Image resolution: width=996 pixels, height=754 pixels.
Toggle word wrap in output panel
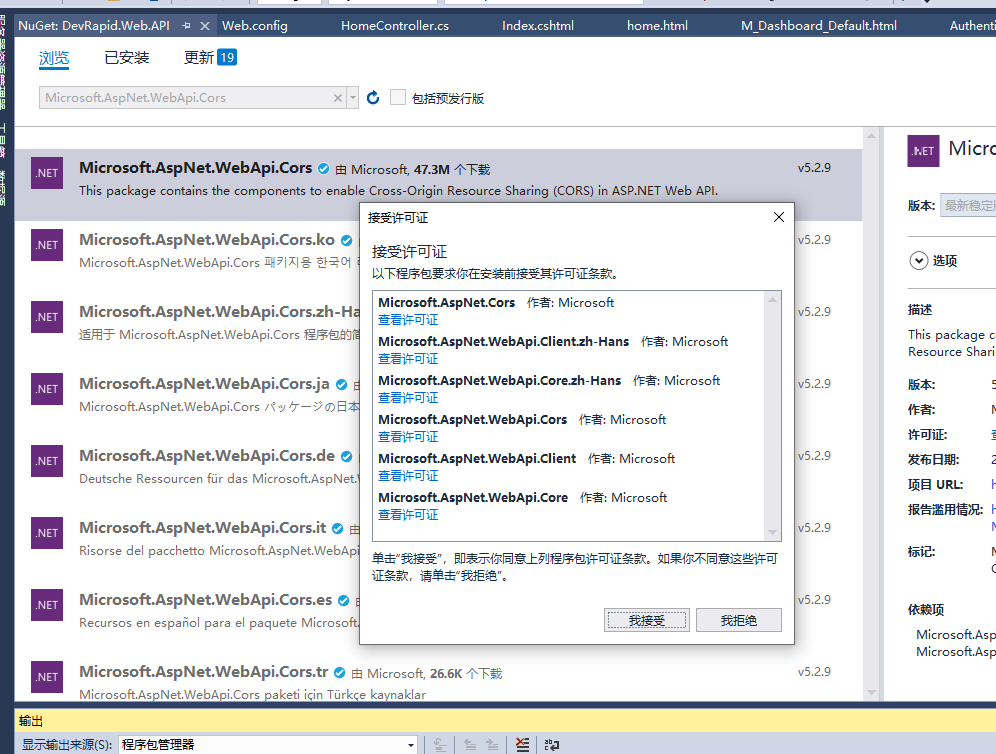click(x=551, y=744)
